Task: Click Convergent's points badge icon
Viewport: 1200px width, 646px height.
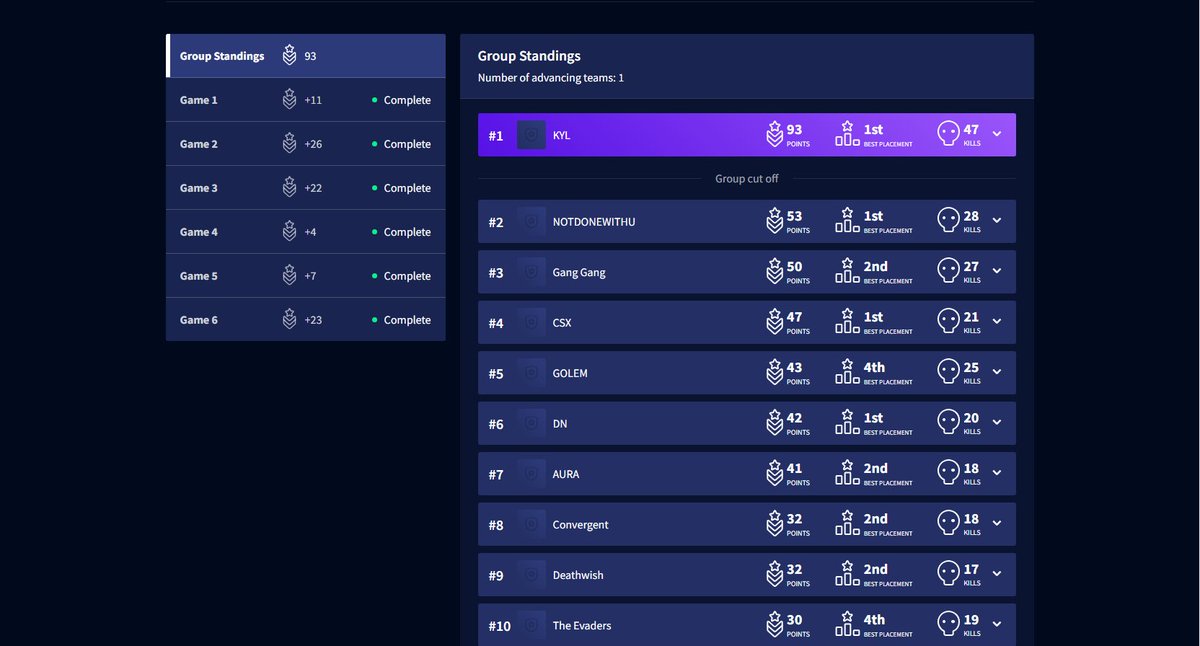Action: (x=774, y=524)
